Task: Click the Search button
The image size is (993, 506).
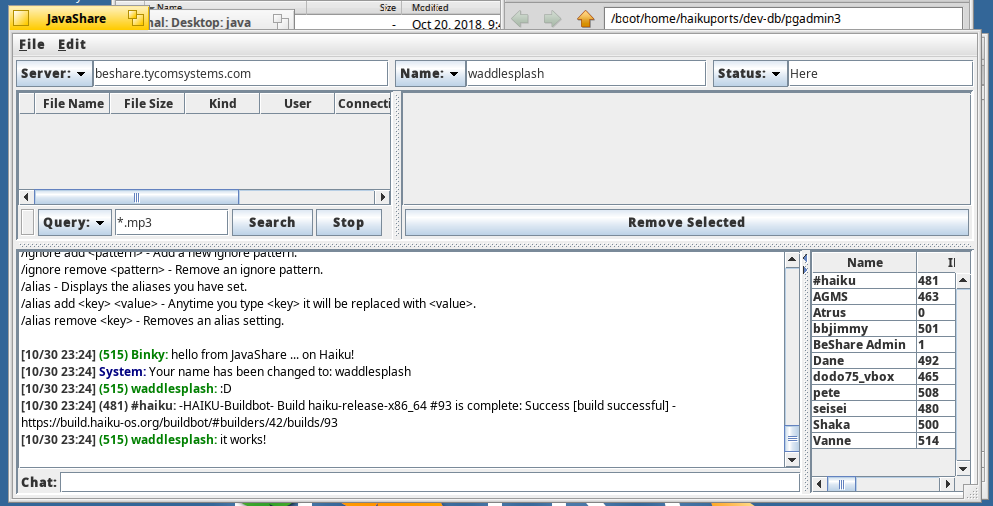Action: click(x=272, y=222)
